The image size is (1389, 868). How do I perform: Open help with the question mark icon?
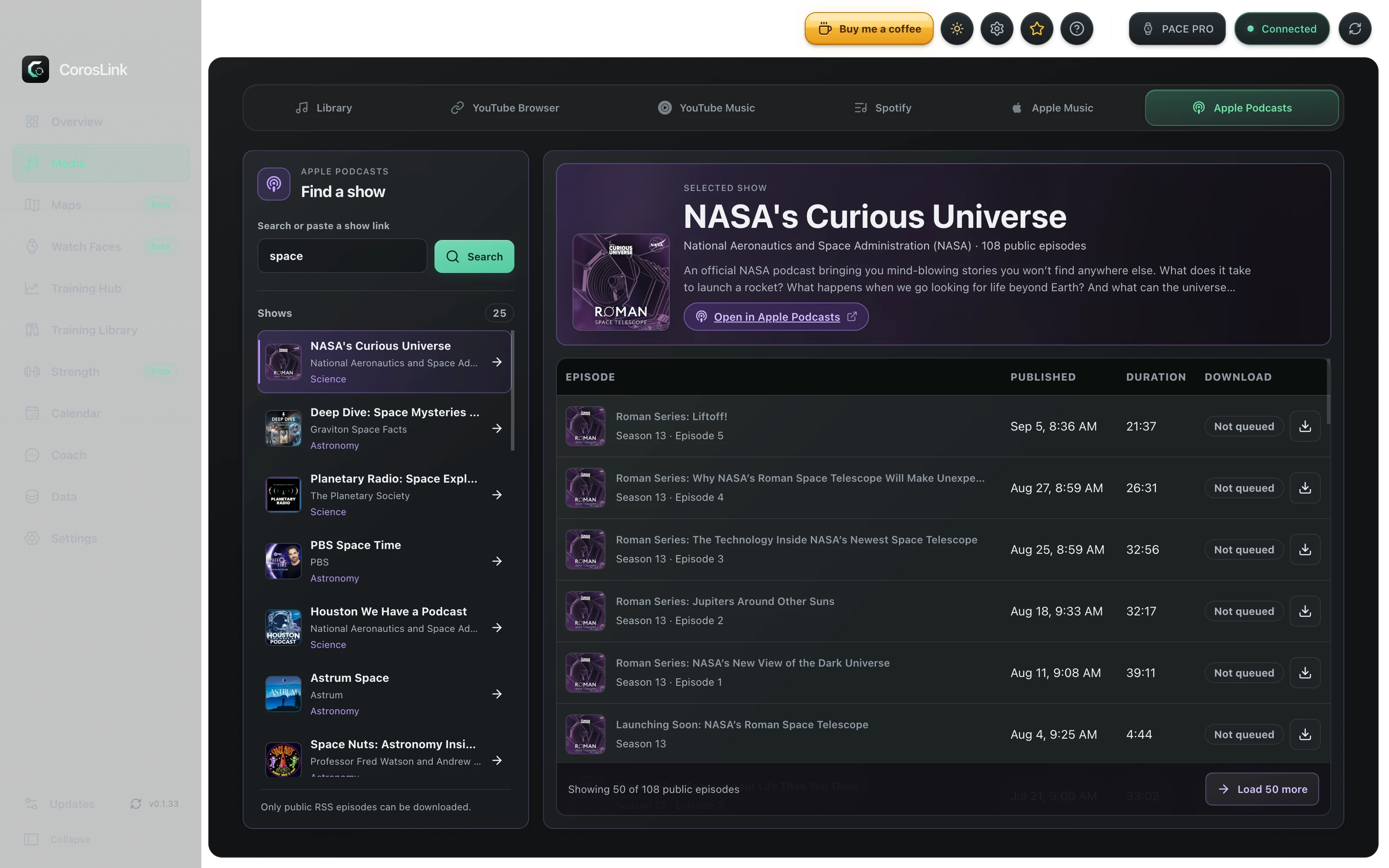(x=1077, y=29)
